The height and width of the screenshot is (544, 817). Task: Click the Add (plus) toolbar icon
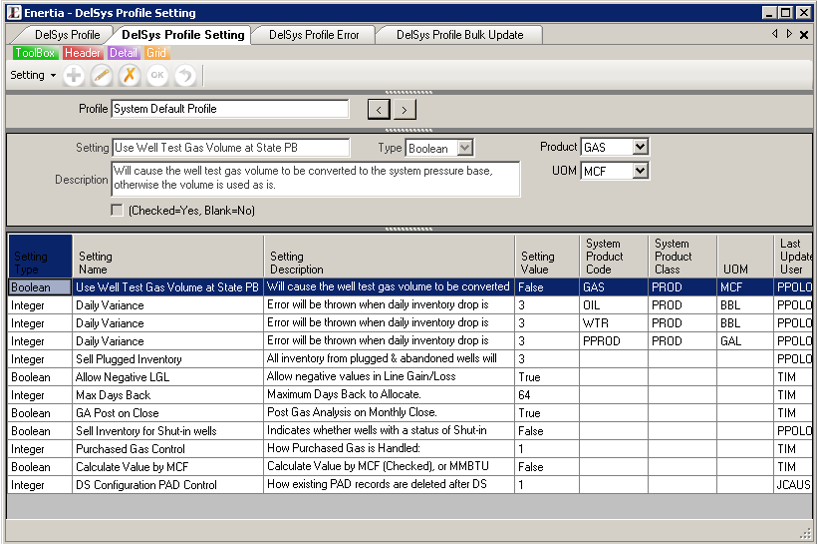tap(73, 76)
